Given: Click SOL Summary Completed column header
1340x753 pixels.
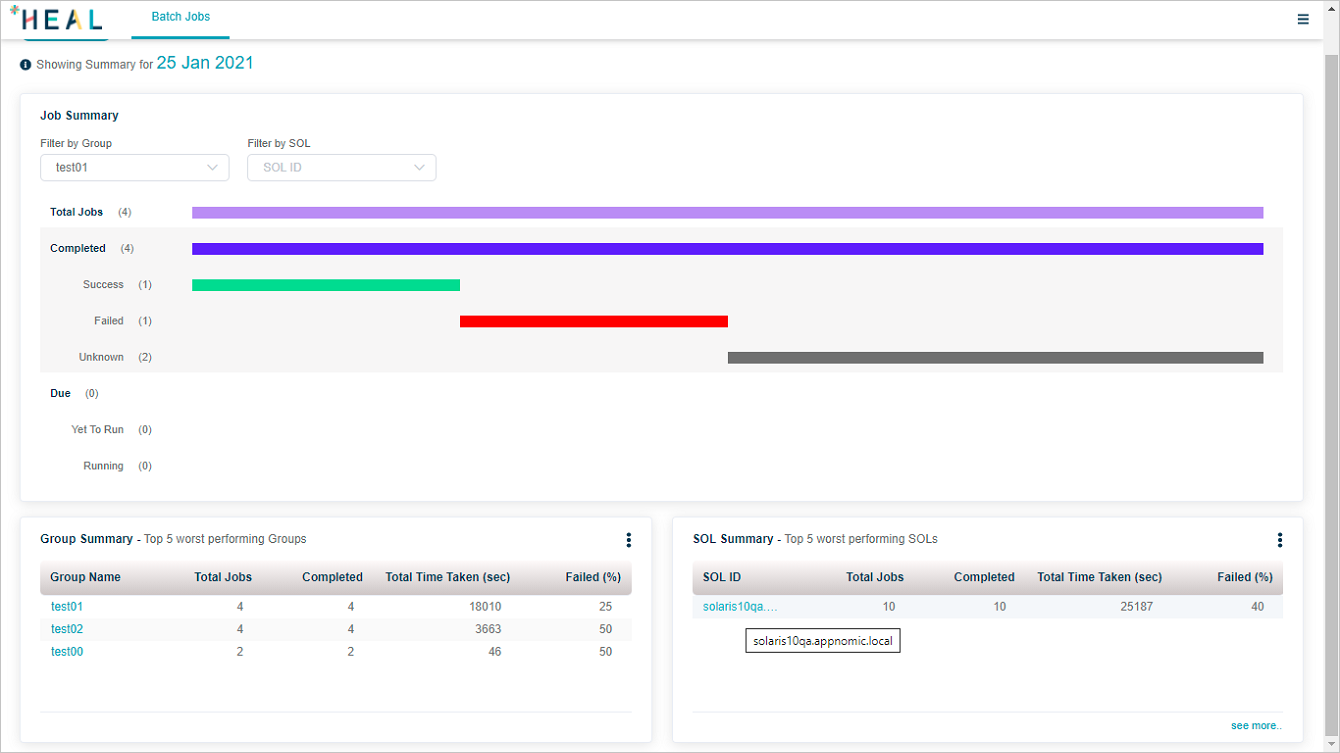Looking at the screenshot, I should point(984,577).
